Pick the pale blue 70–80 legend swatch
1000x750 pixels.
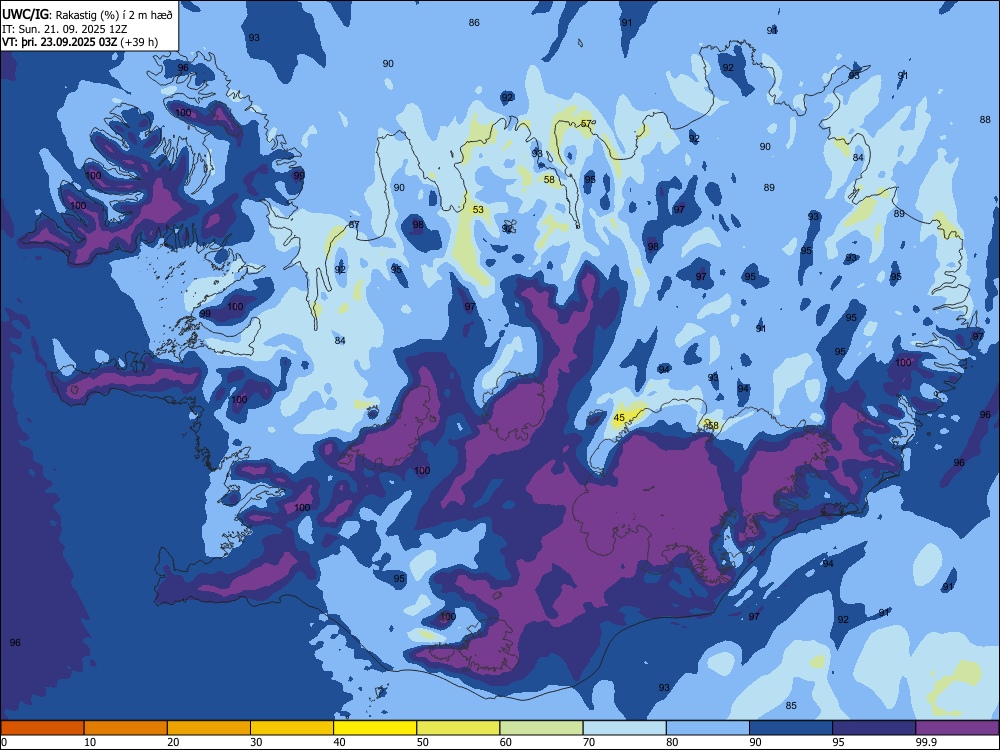coord(624,728)
